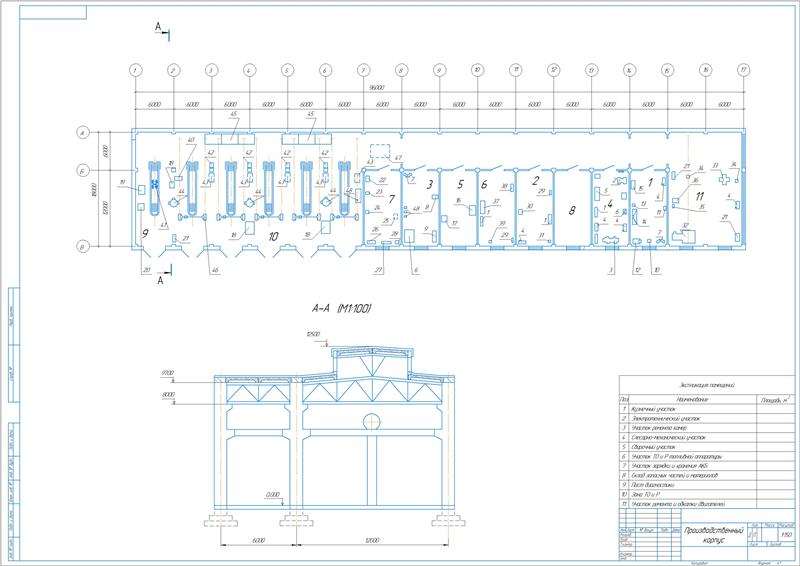Click equipment leader label 37 in room 6

click(496, 202)
